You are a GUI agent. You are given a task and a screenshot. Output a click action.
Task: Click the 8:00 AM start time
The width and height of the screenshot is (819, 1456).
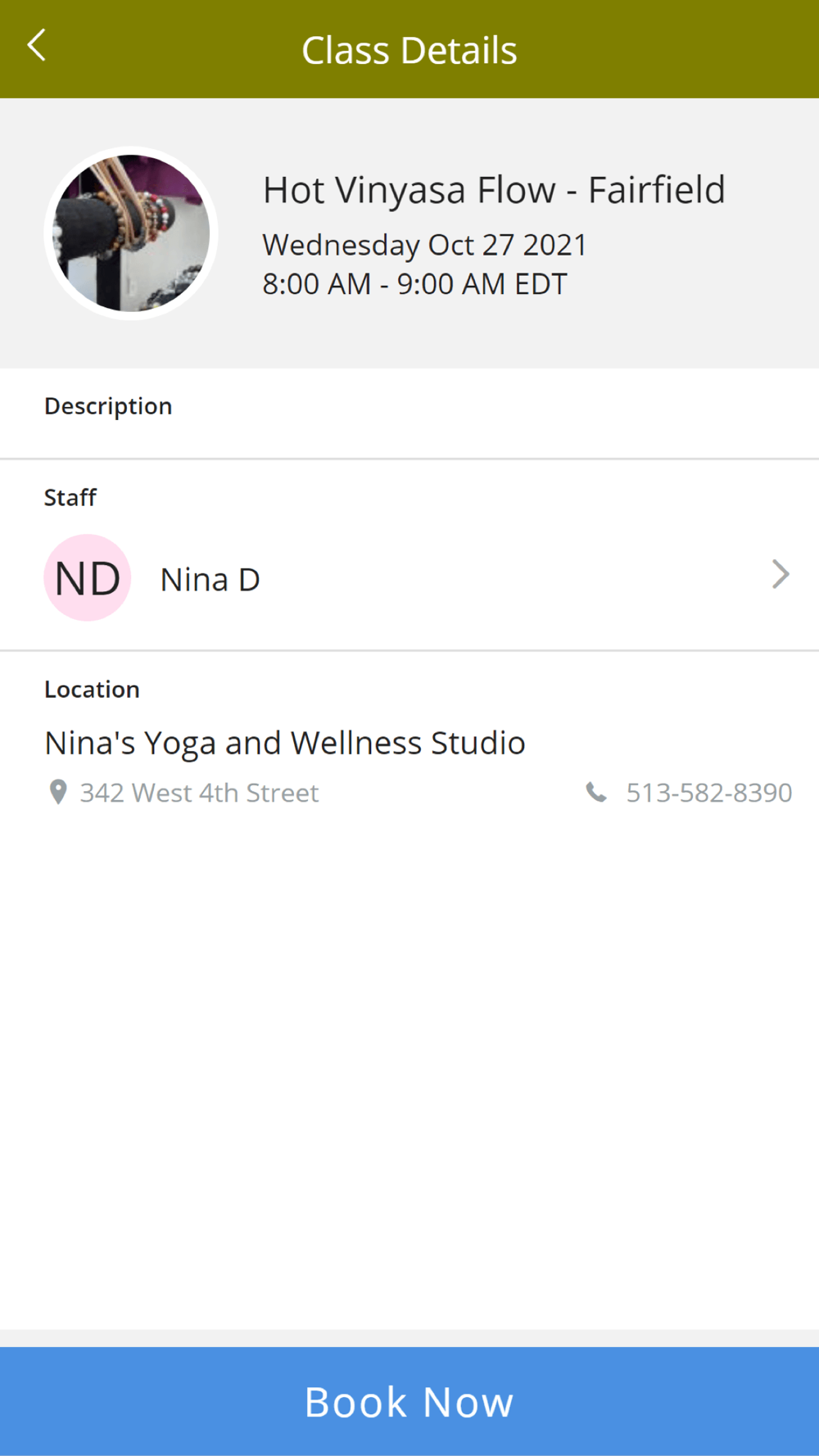pyautogui.click(x=317, y=284)
